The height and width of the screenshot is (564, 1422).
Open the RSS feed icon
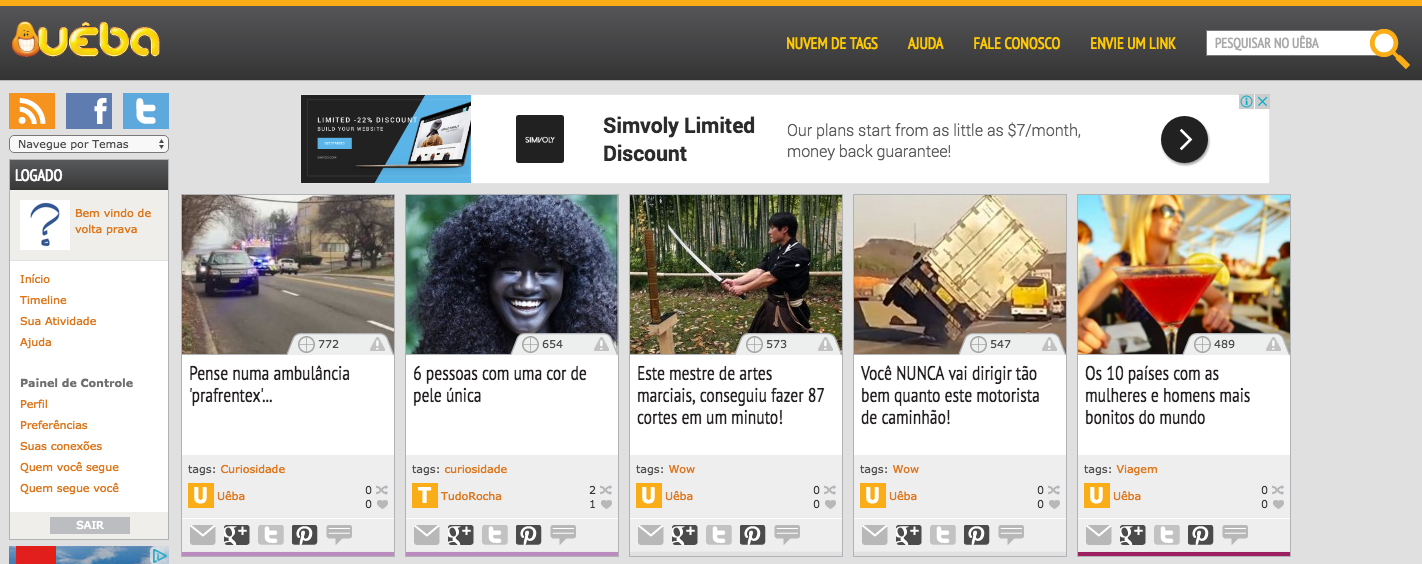pos(32,111)
